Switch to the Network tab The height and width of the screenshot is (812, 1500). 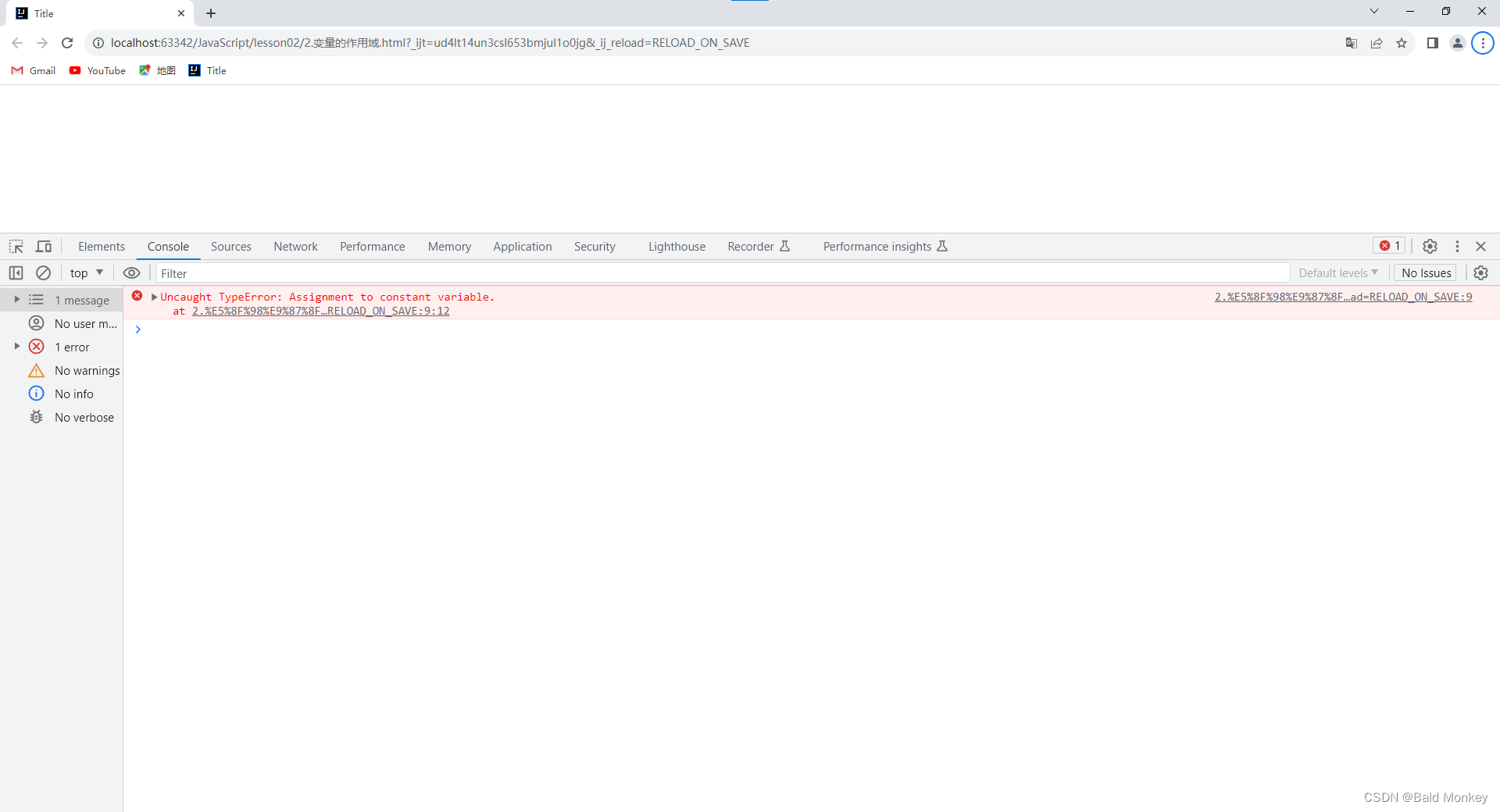tap(295, 247)
